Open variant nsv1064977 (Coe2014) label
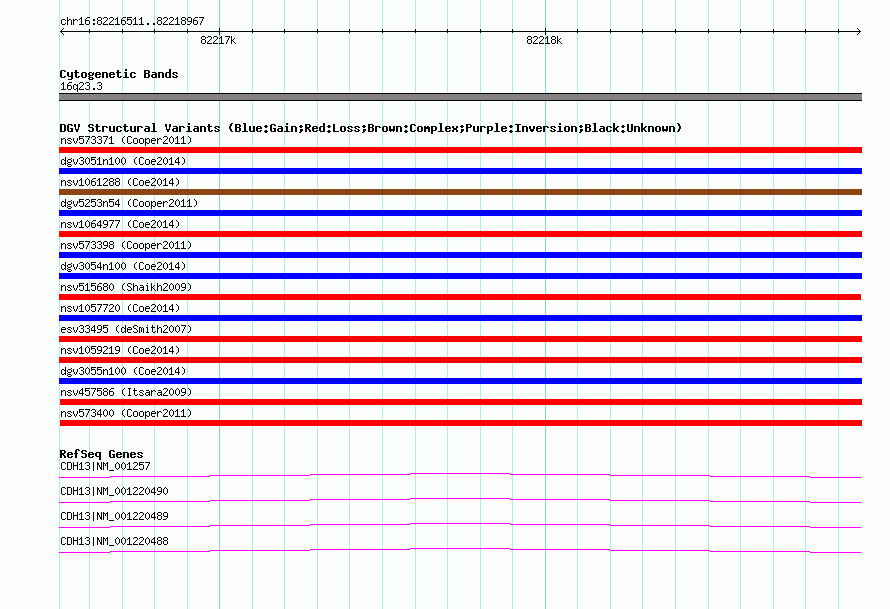This screenshot has width=890, height=609. (120, 224)
